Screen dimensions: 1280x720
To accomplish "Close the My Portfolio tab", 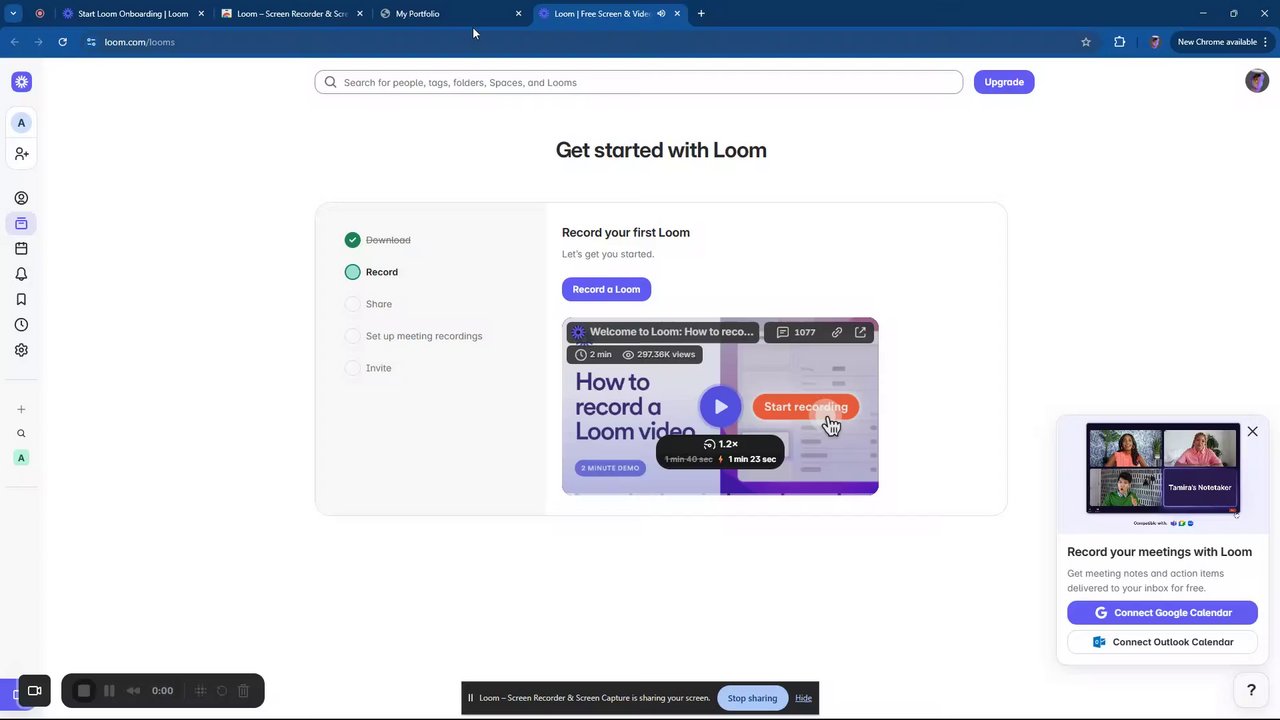I will (518, 14).
